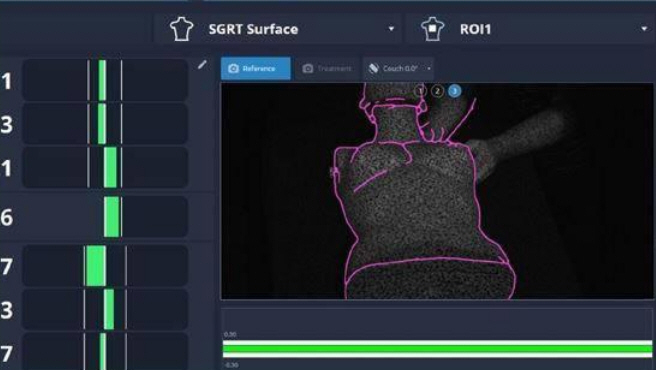Click the ROI1 label
Screen dimensions: 656x370
coord(475,29)
